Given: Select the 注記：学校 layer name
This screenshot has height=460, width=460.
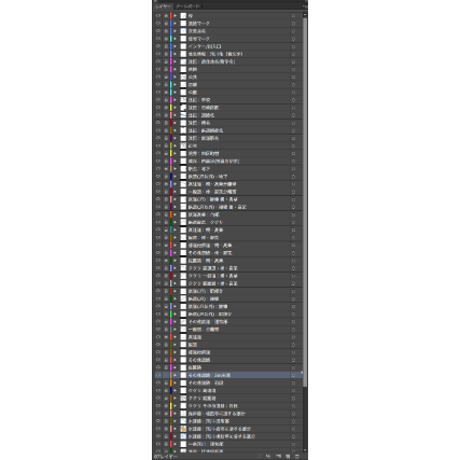Looking at the screenshot, I should pyautogui.click(x=199, y=100).
